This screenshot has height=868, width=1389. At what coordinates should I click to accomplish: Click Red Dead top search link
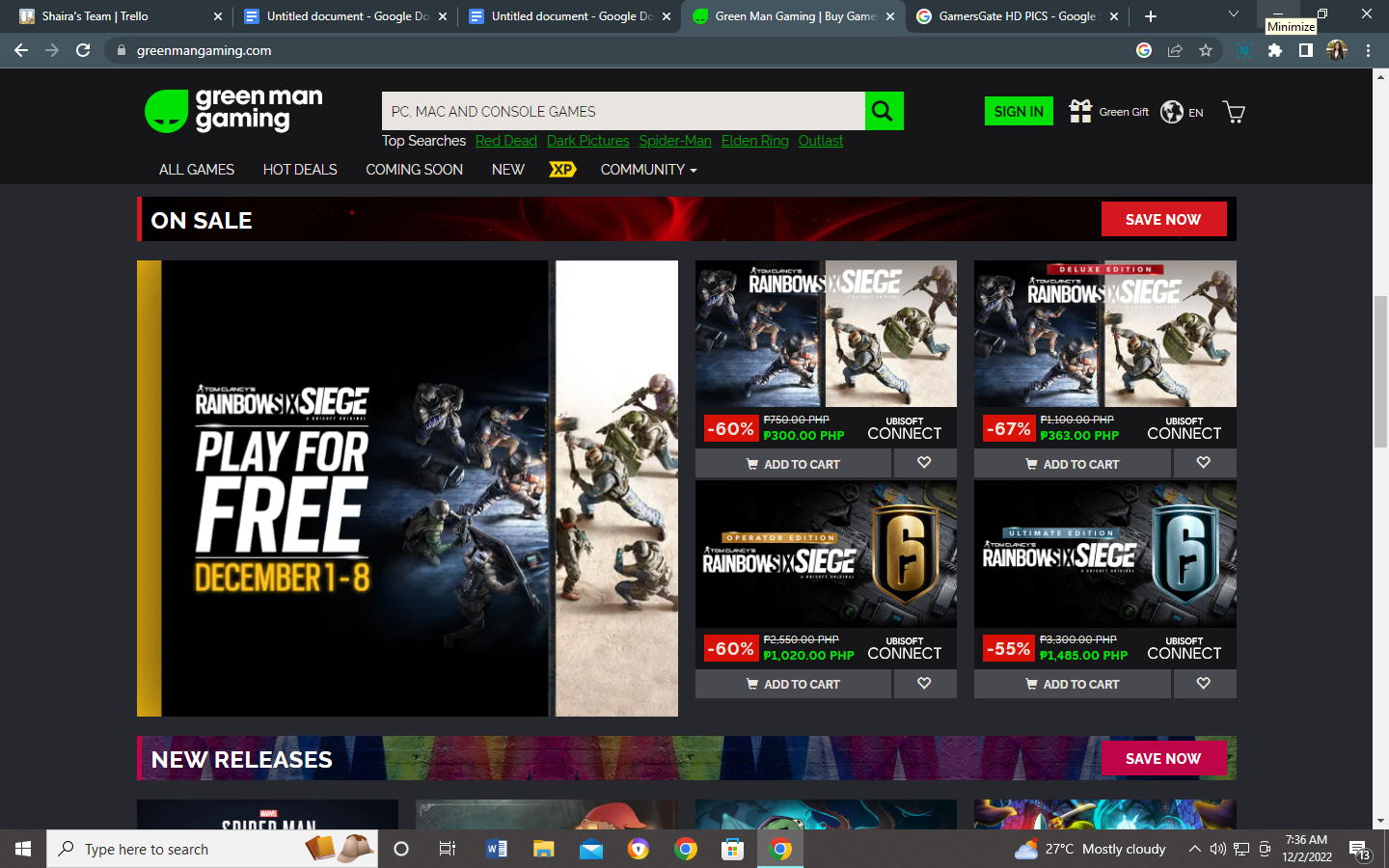(x=506, y=141)
